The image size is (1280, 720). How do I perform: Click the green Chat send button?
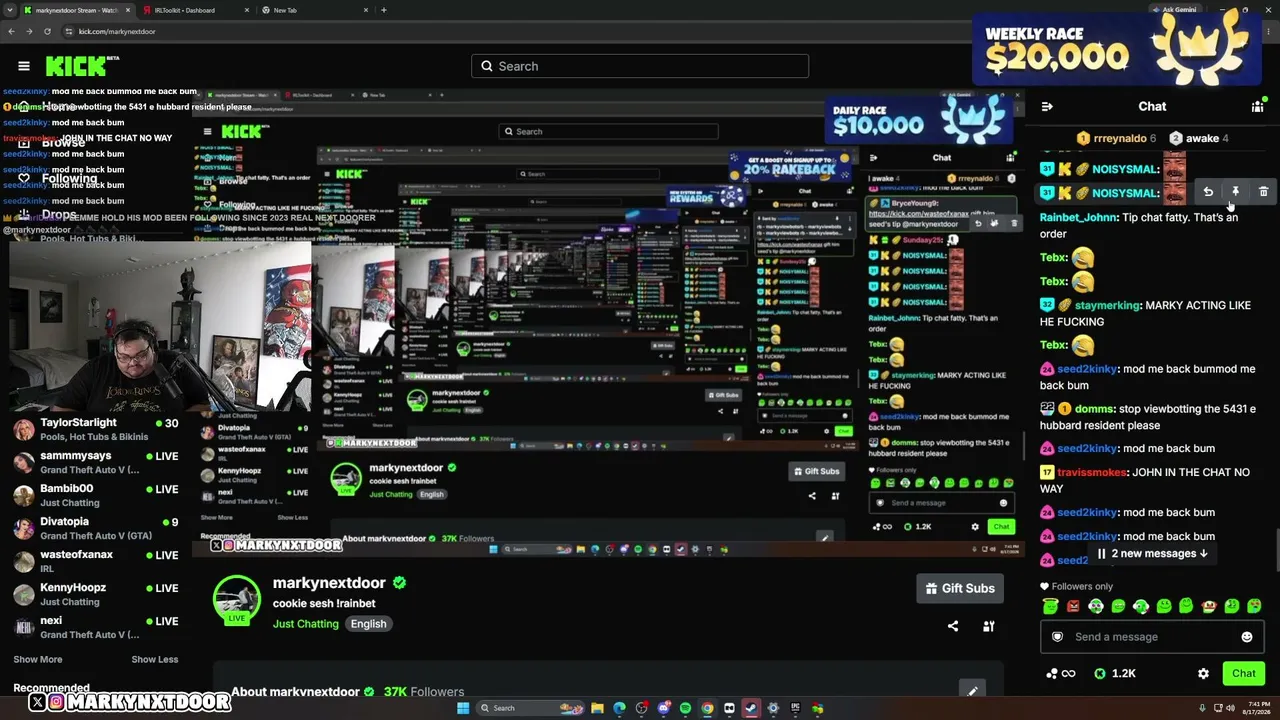[1244, 674]
